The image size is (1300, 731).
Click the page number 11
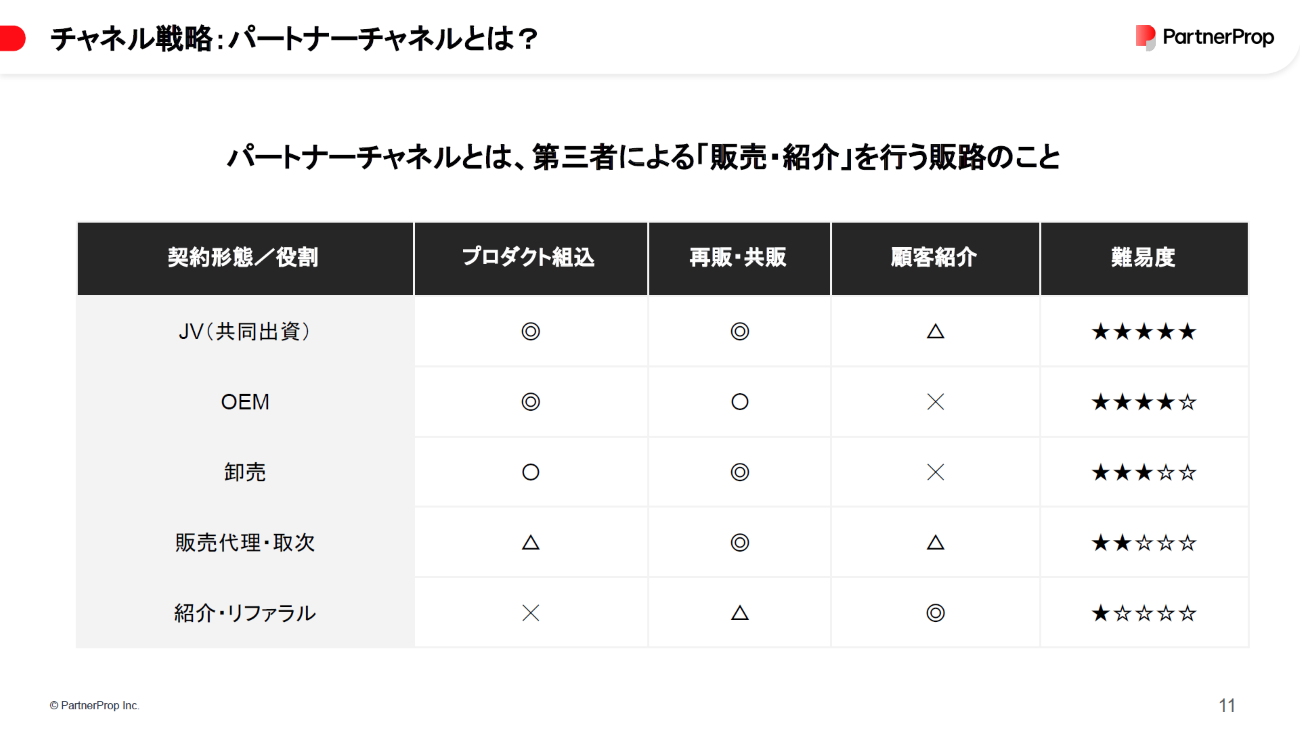coord(1227,705)
